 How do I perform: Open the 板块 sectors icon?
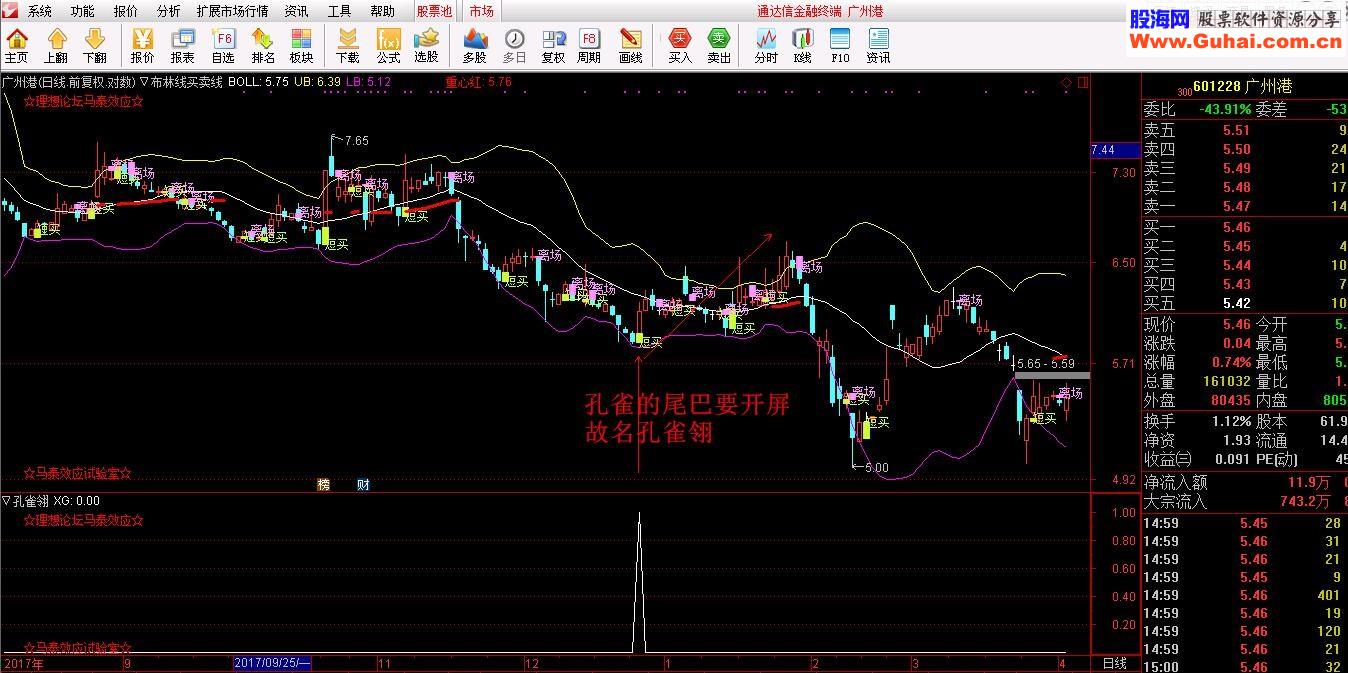301,45
